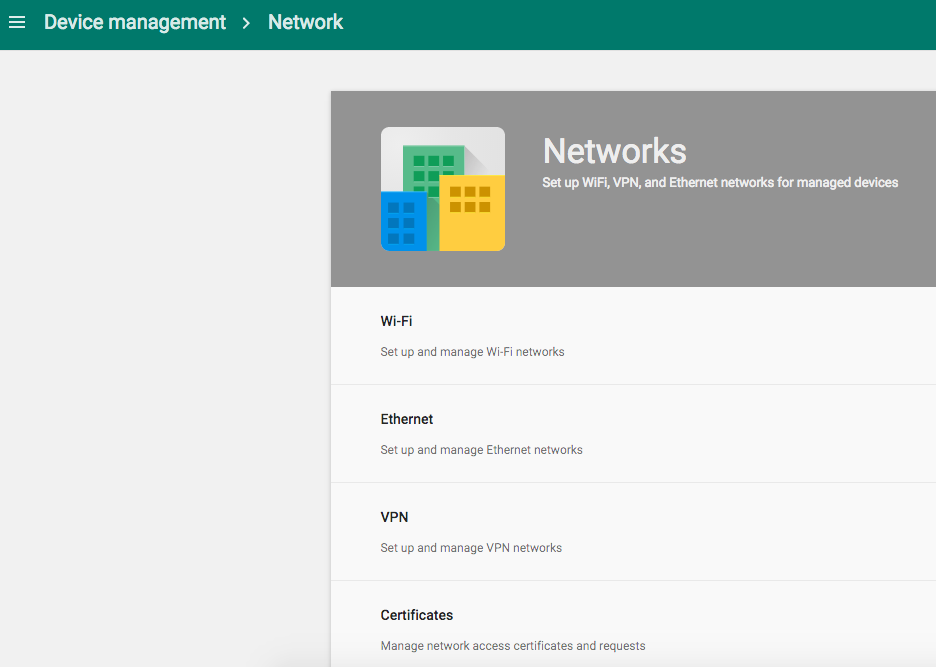Click the Networks heading
936x667 pixels.
tap(614, 151)
